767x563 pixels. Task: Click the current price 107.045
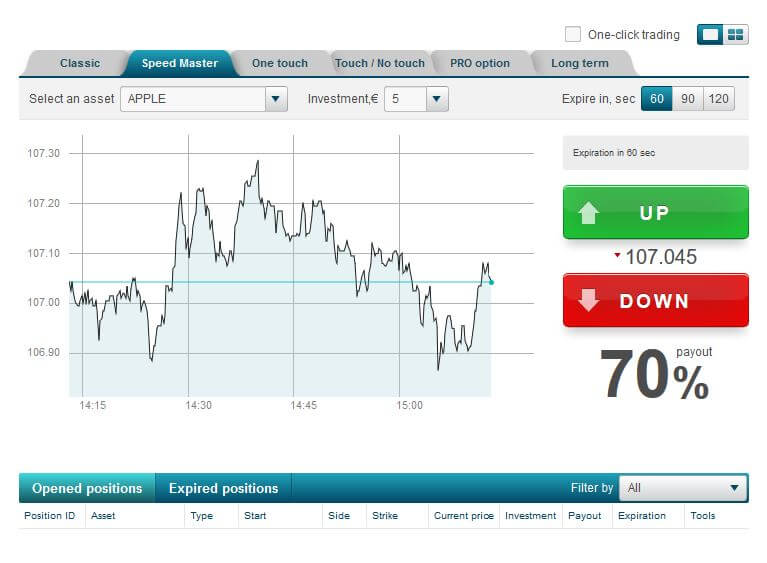(x=661, y=257)
